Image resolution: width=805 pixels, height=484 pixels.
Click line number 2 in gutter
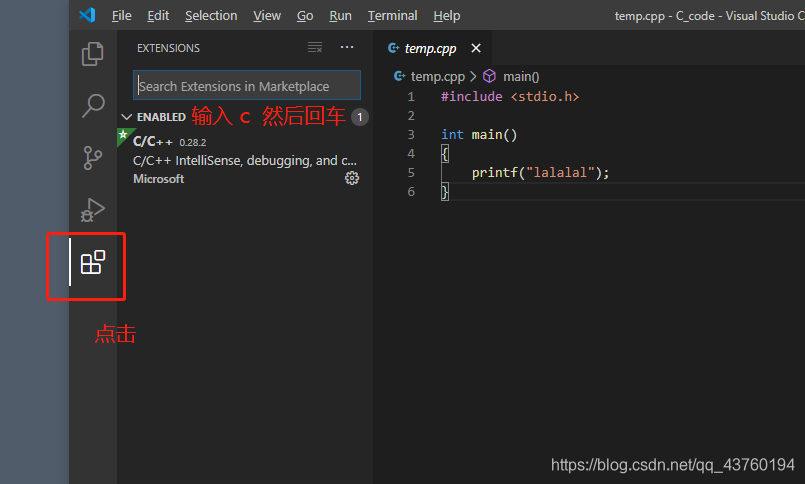[411, 115]
